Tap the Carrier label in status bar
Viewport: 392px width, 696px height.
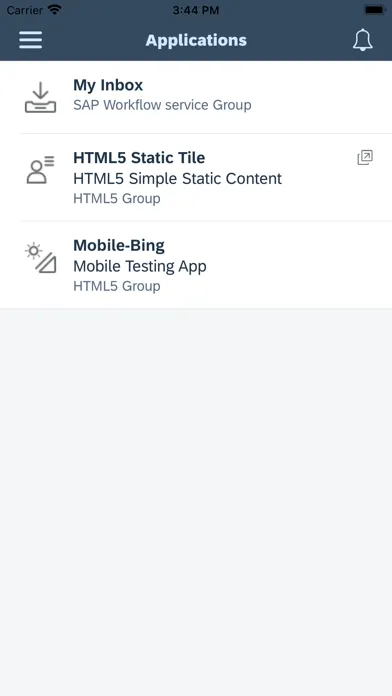(x=24, y=10)
